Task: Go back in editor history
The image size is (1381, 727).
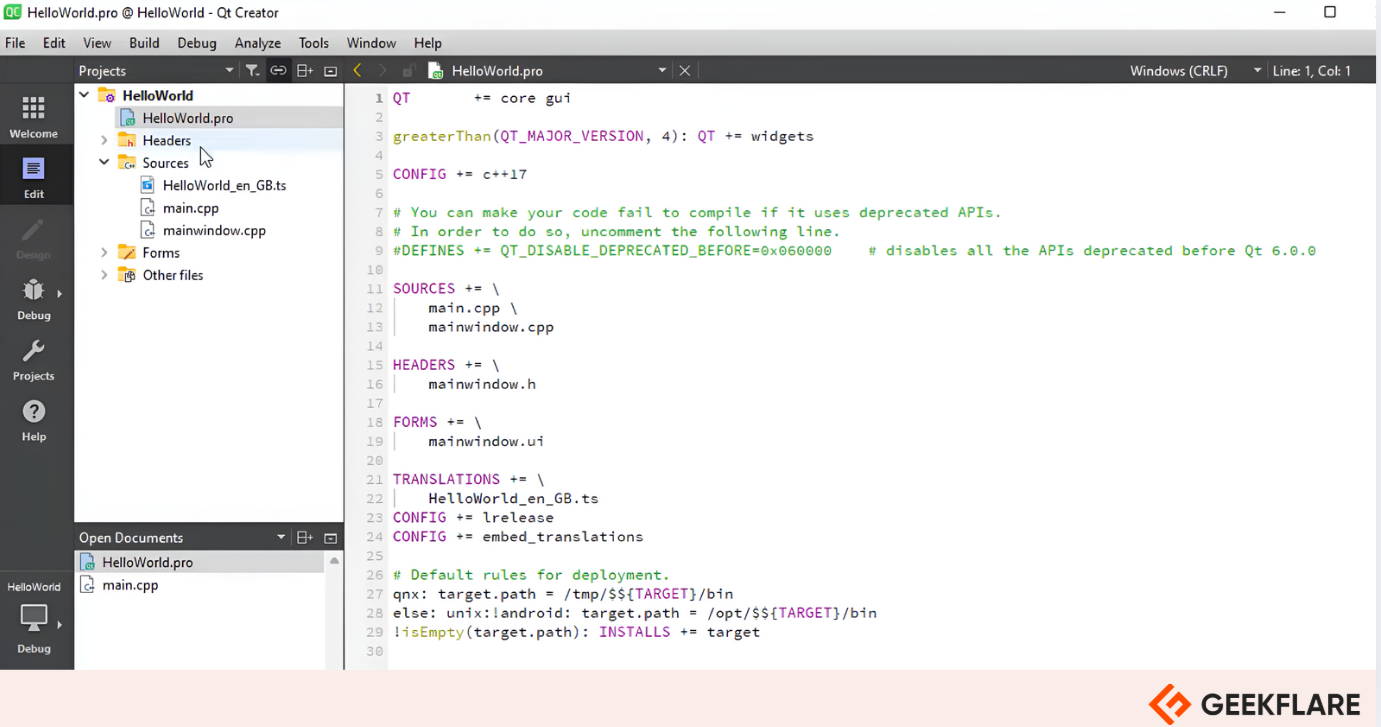Action: 357,71
